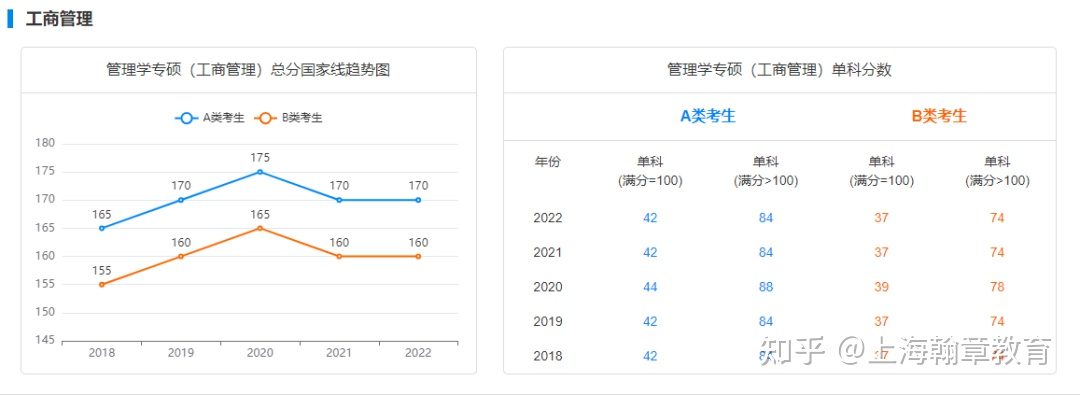Click blue 42 in the 2018 row
The width and height of the screenshot is (1080, 395).
click(x=650, y=356)
